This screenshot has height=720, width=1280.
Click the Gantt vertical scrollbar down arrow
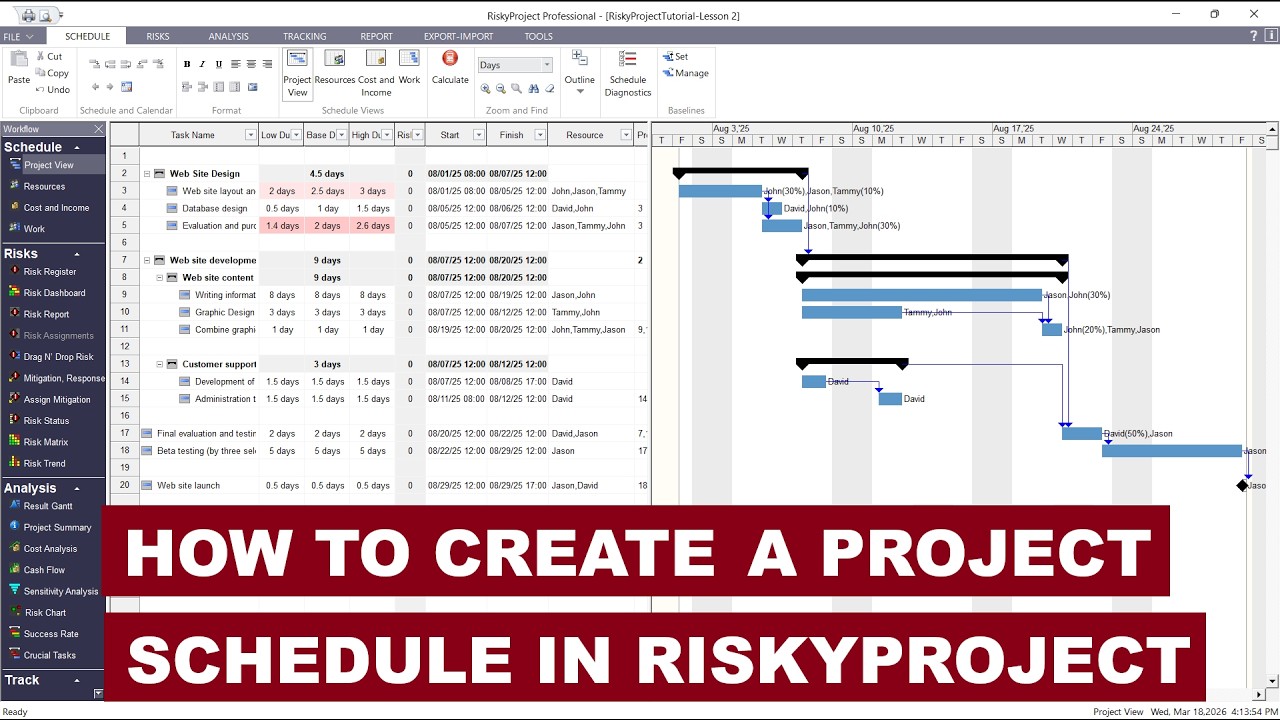[1273, 681]
